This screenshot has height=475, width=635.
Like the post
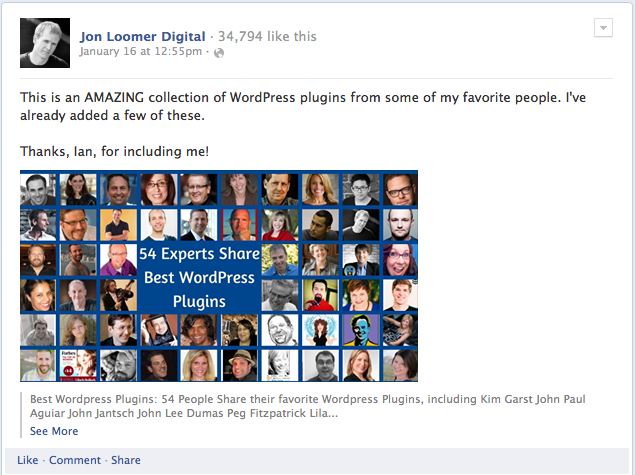pyautogui.click(x=28, y=460)
